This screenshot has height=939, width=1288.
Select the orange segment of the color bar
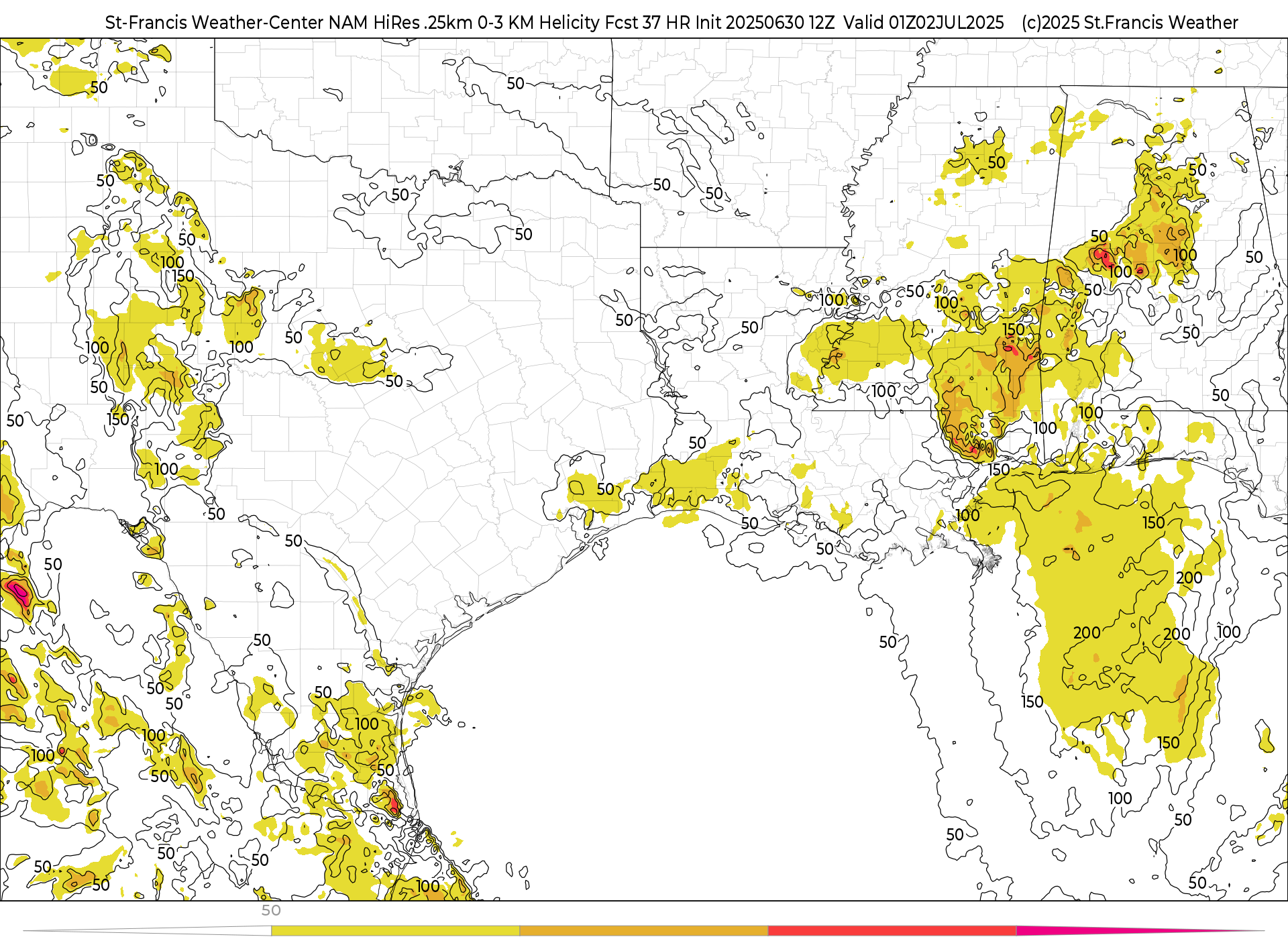644,931
